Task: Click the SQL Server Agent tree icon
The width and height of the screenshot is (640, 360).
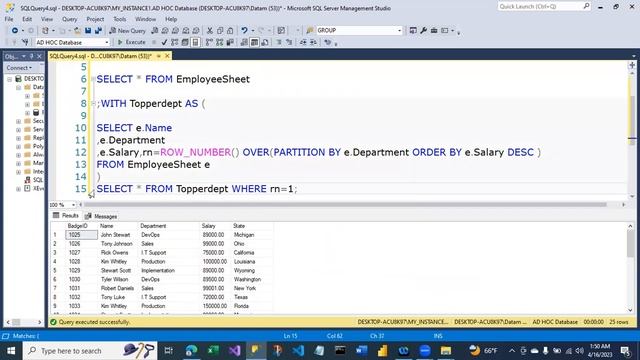Action: 27,180
